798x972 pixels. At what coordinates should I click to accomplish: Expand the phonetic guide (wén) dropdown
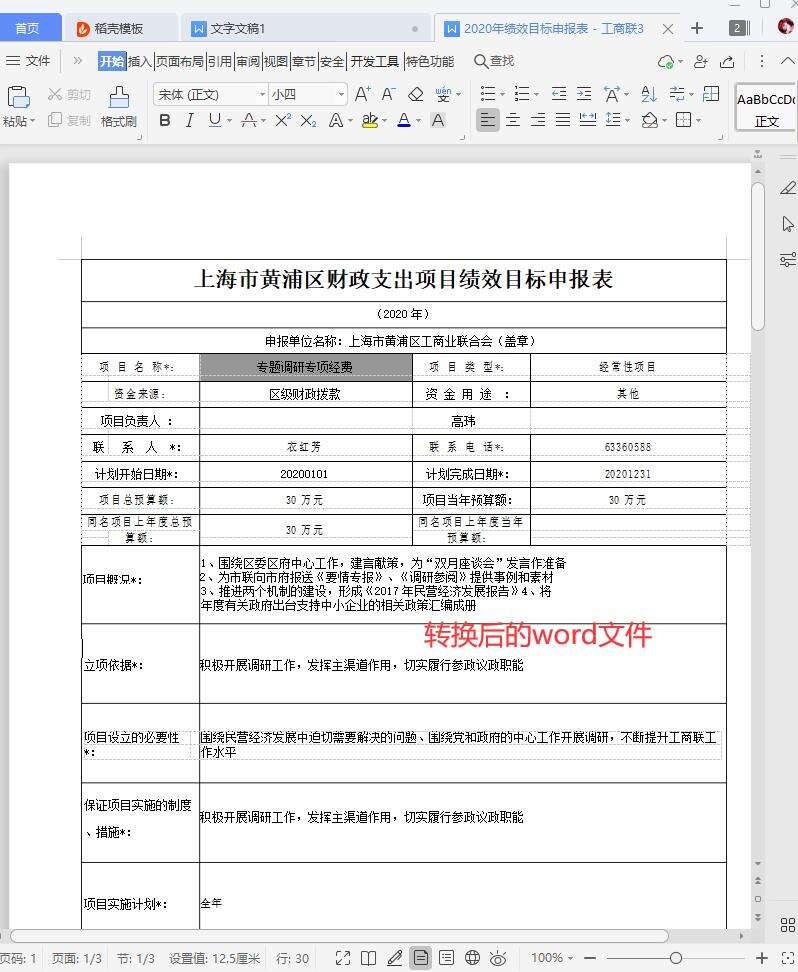(459, 95)
